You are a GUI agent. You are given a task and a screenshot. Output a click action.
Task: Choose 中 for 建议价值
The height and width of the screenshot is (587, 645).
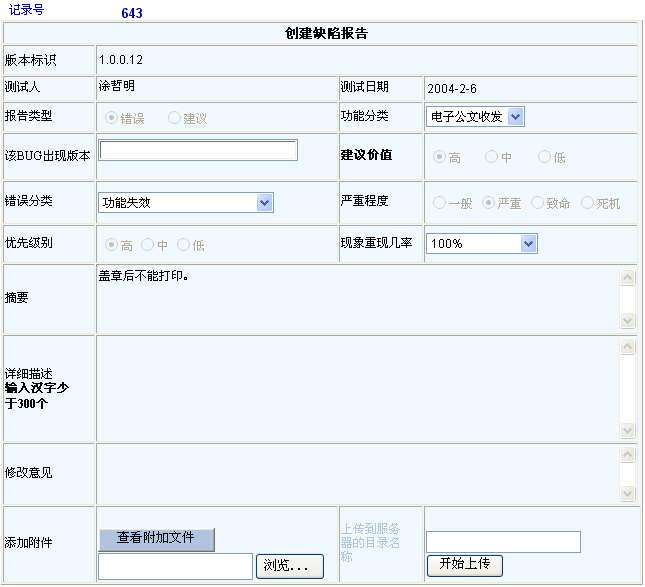click(x=491, y=157)
